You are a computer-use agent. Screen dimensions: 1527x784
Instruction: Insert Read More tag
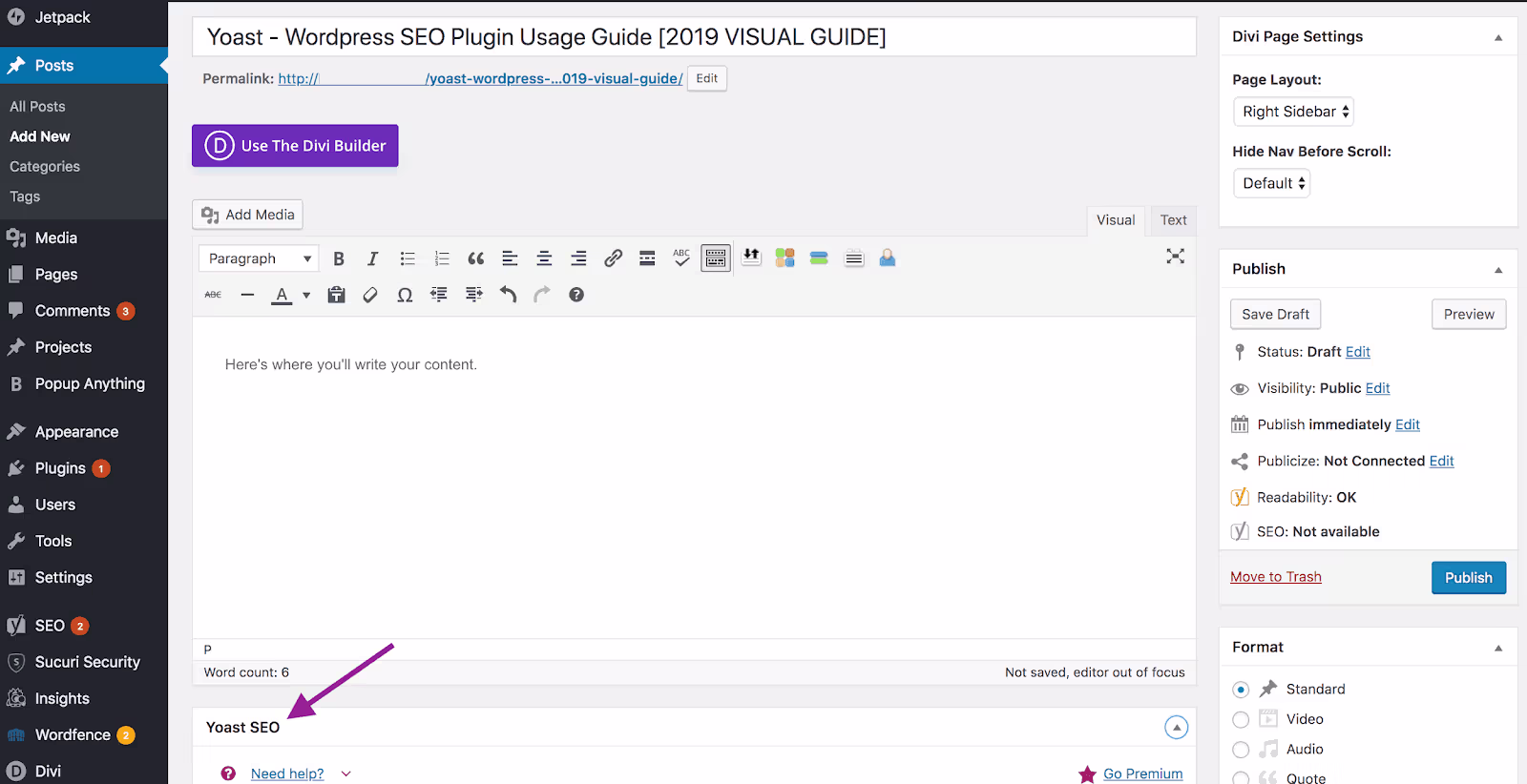pyautogui.click(x=647, y=258)
